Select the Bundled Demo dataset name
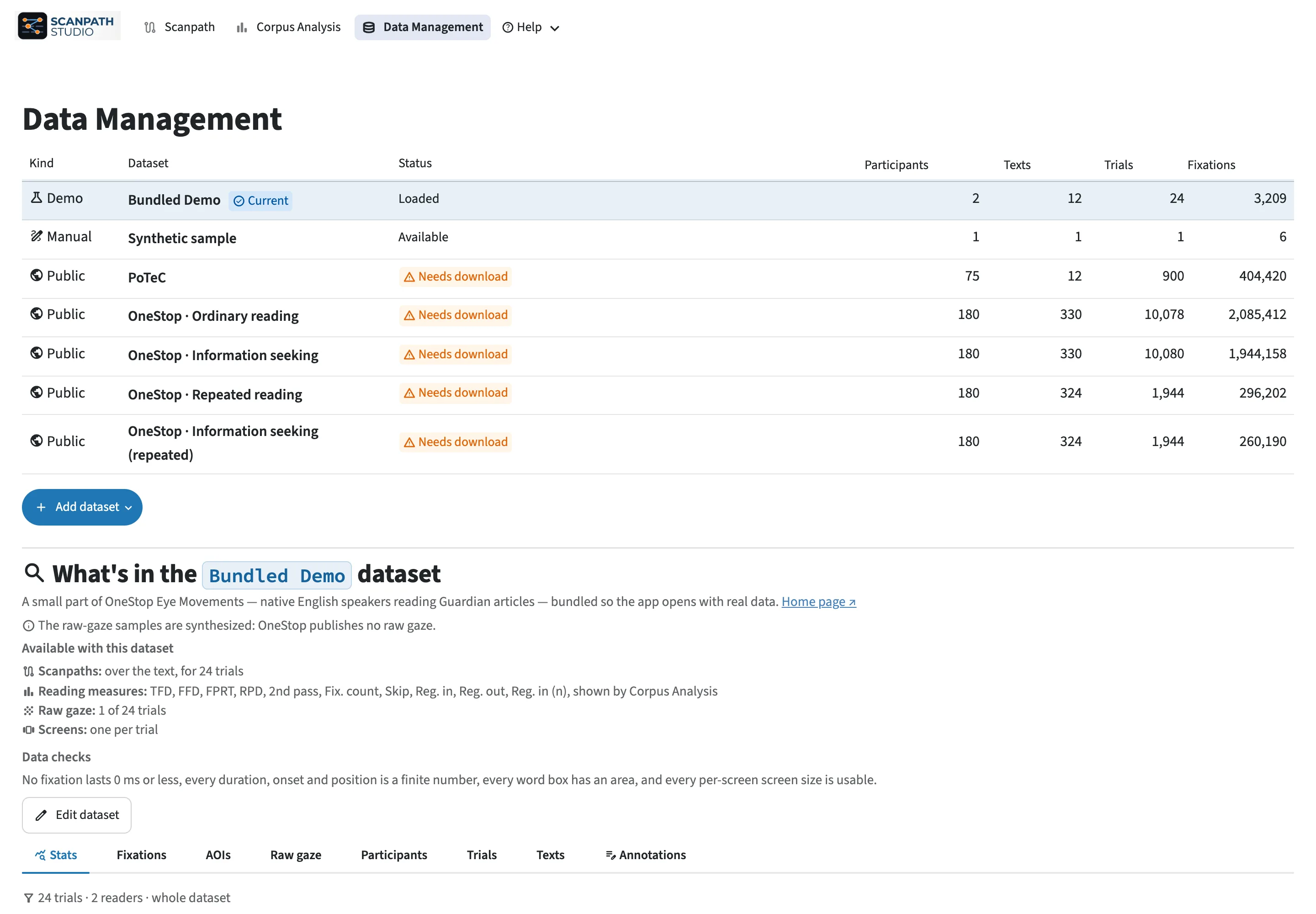 174,200
